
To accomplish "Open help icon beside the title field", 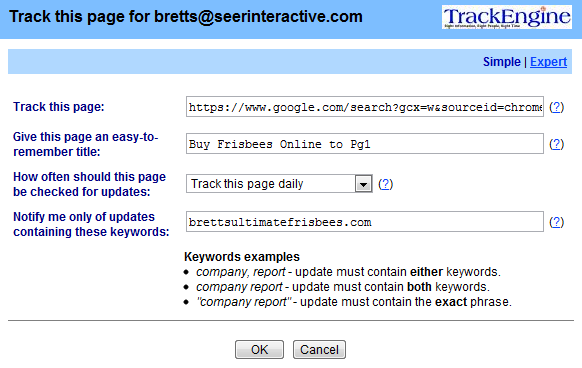I will point(556,144).
